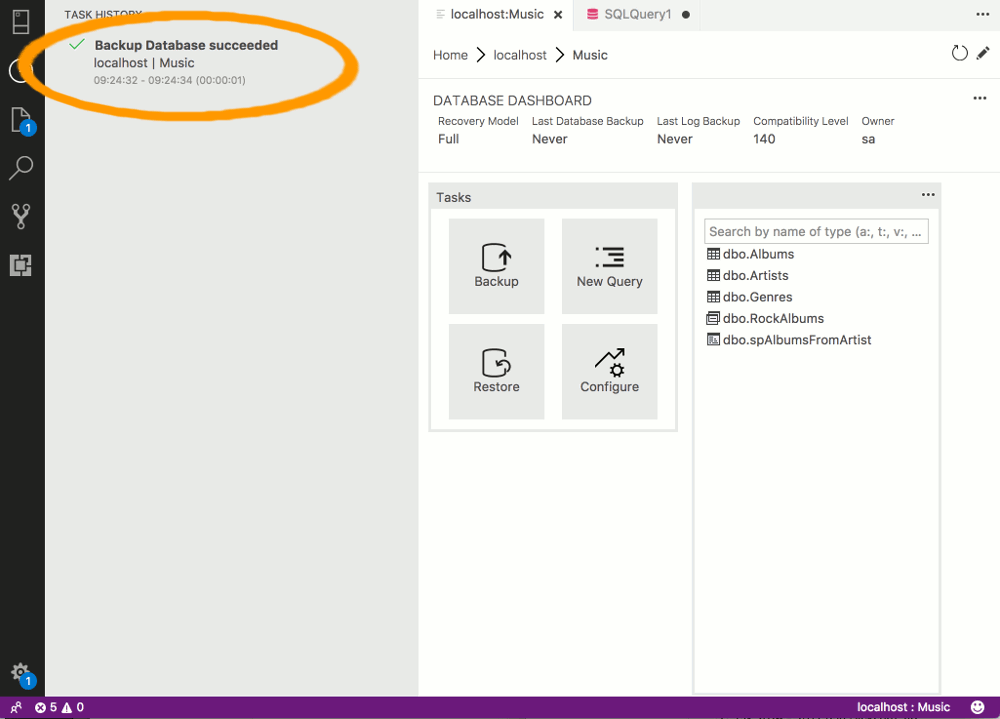Image resolution: width=1000 pixels, height=719 pixels.
Task: Click the unsaved dot on SQLQuery1 tab
Action: click(686, 15)
